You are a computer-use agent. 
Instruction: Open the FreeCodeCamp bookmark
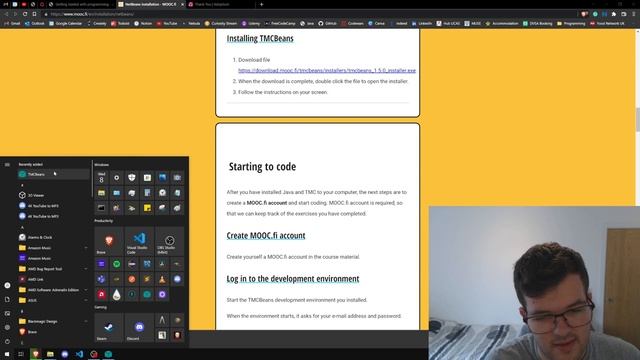(280, 24)
